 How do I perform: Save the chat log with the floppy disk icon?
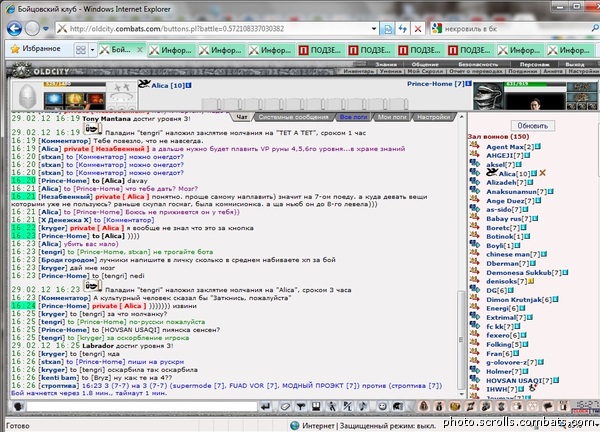click(x=316, y=406)
